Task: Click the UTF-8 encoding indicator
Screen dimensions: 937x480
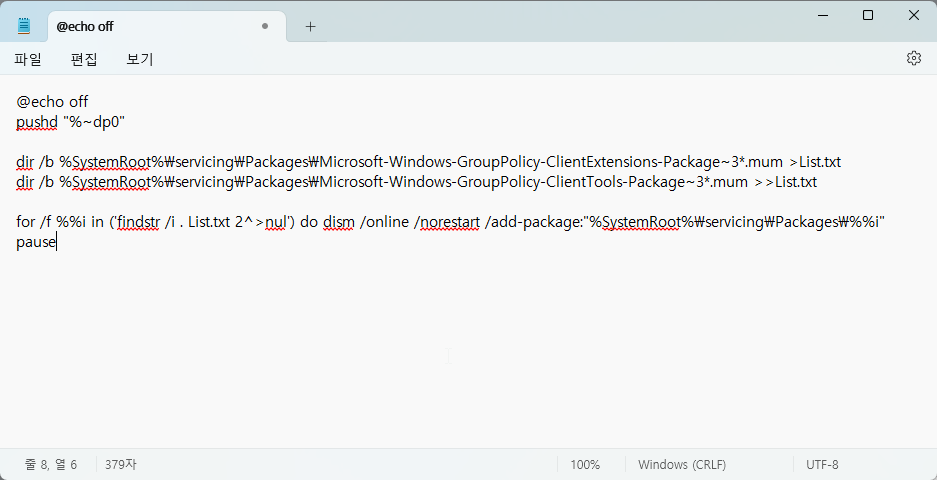Action: coord(822,464)
